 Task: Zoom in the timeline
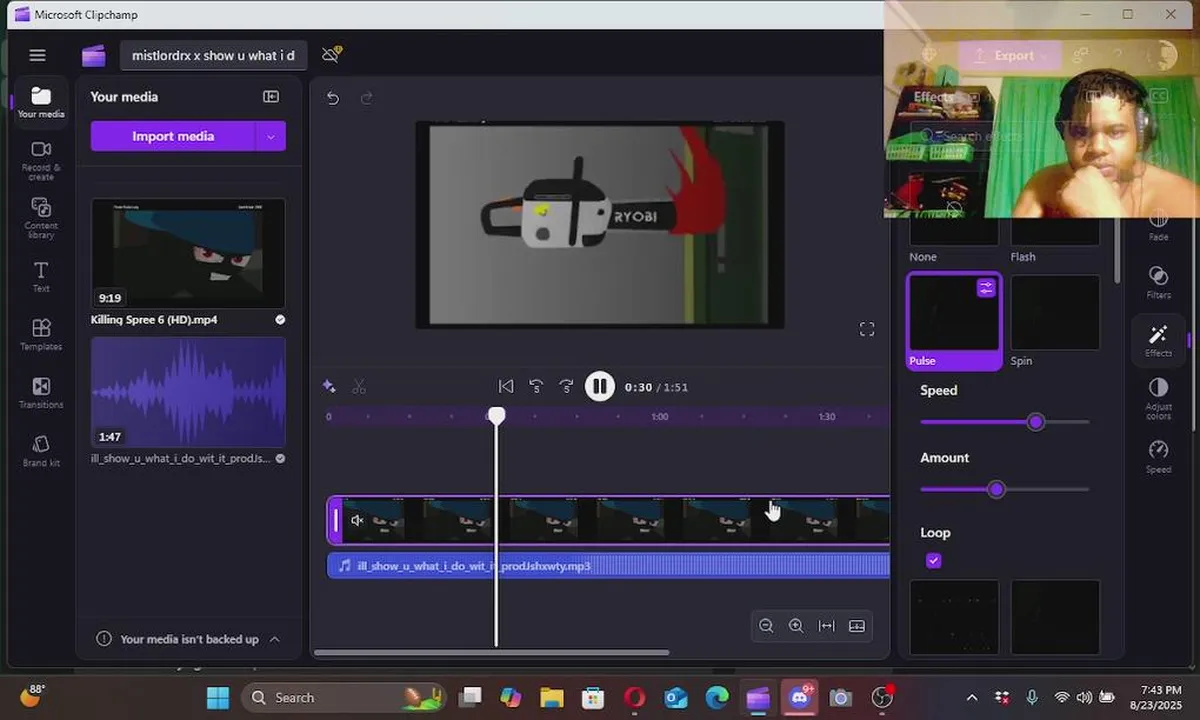click(796, 626)
